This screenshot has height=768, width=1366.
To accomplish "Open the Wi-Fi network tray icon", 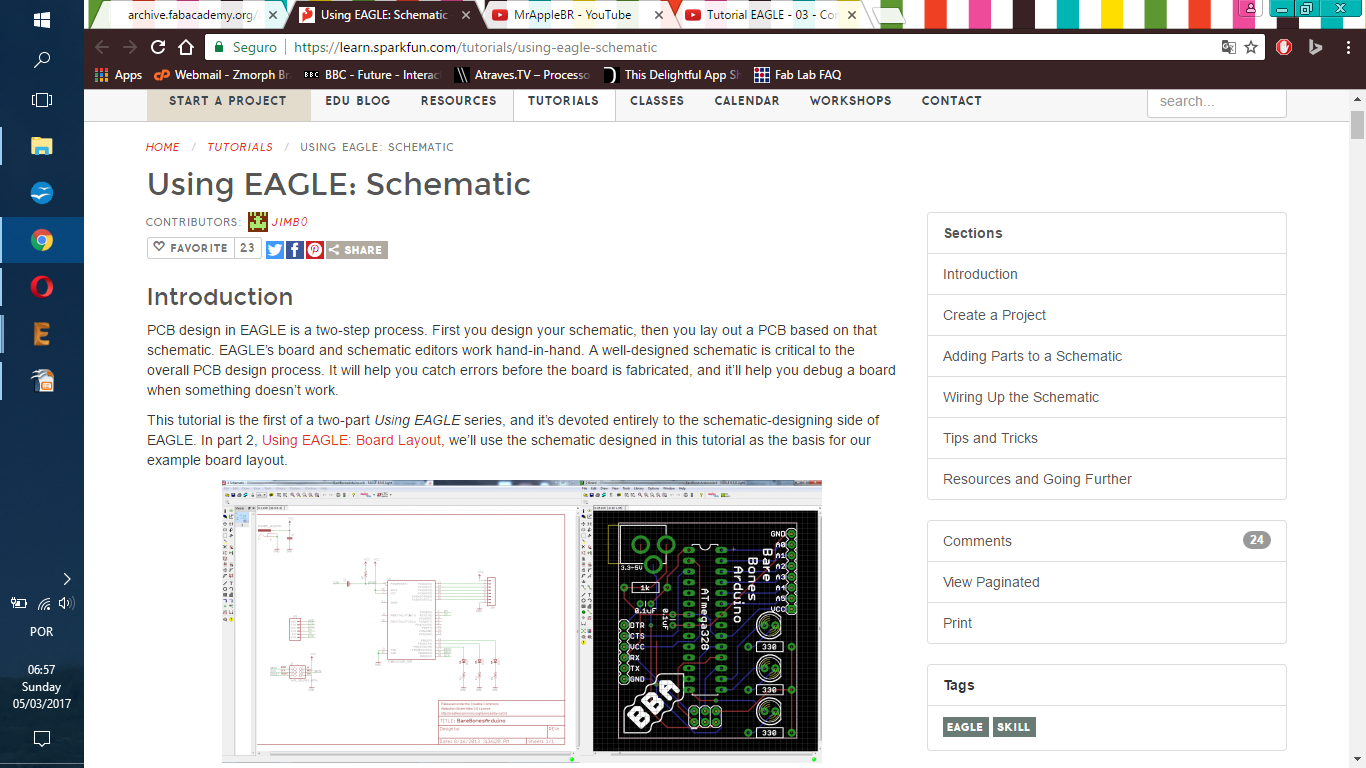I will point(44,603).
